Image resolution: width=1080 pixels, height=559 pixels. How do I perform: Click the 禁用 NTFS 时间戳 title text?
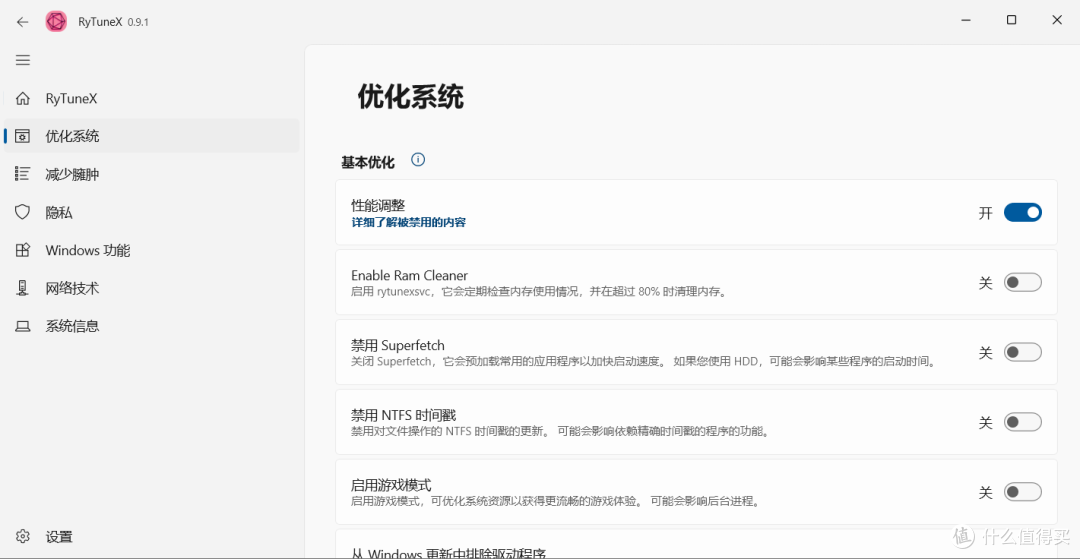coord(403,415)
